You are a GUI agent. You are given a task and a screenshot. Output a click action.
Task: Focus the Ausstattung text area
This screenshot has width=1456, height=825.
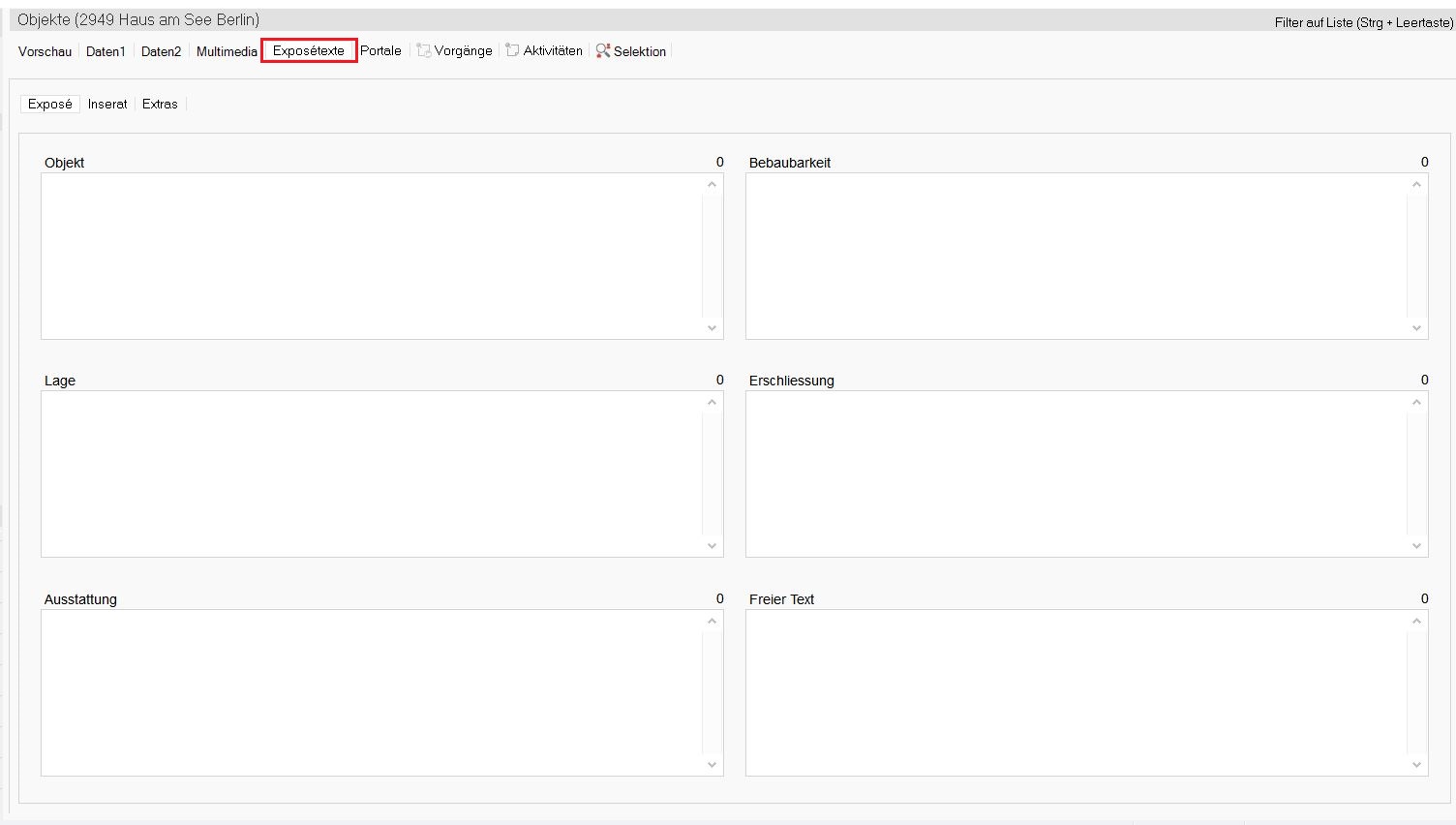[x=372, y=692]
